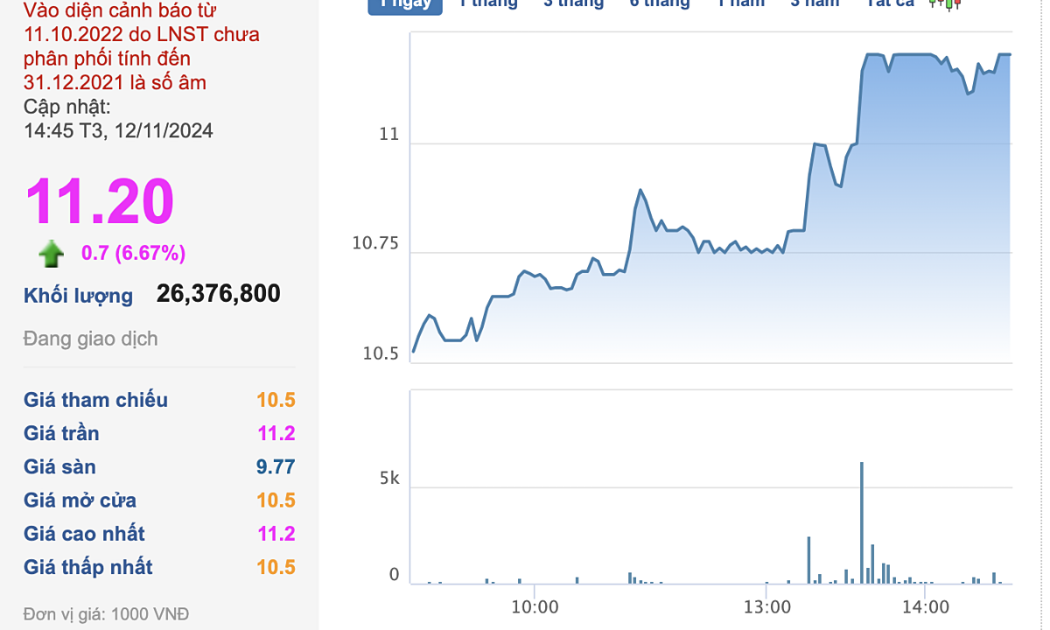Switch to the 3 năm range
The width and height of the screenshot is (1050, 630).
click(815, 3)
